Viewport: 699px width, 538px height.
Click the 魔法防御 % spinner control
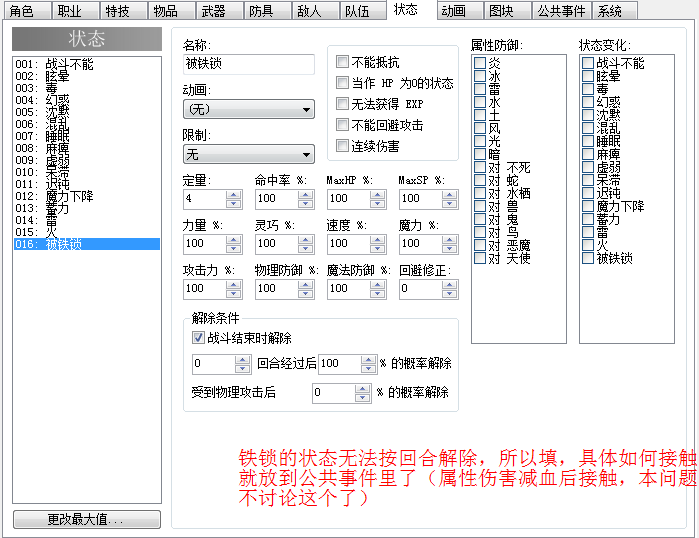(x=378, y=289)
